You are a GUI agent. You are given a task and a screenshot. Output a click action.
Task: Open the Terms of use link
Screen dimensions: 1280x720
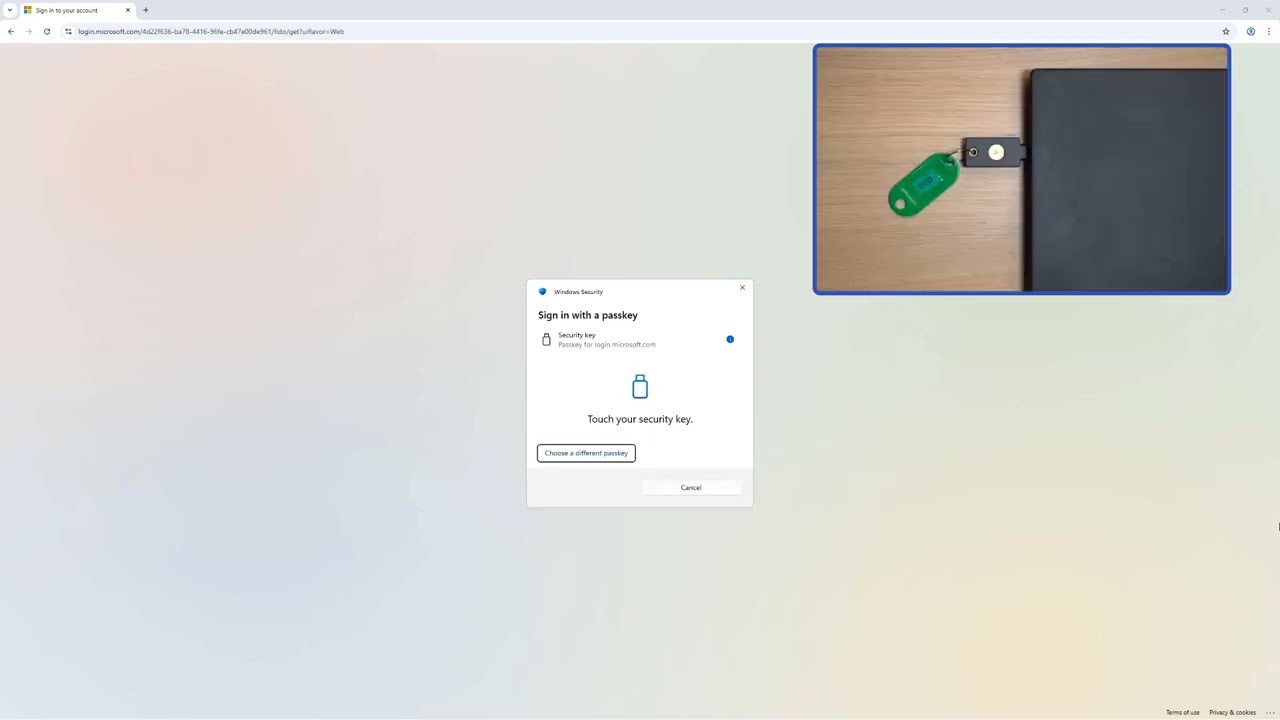pyautogui.click(x=1183, y=712)
